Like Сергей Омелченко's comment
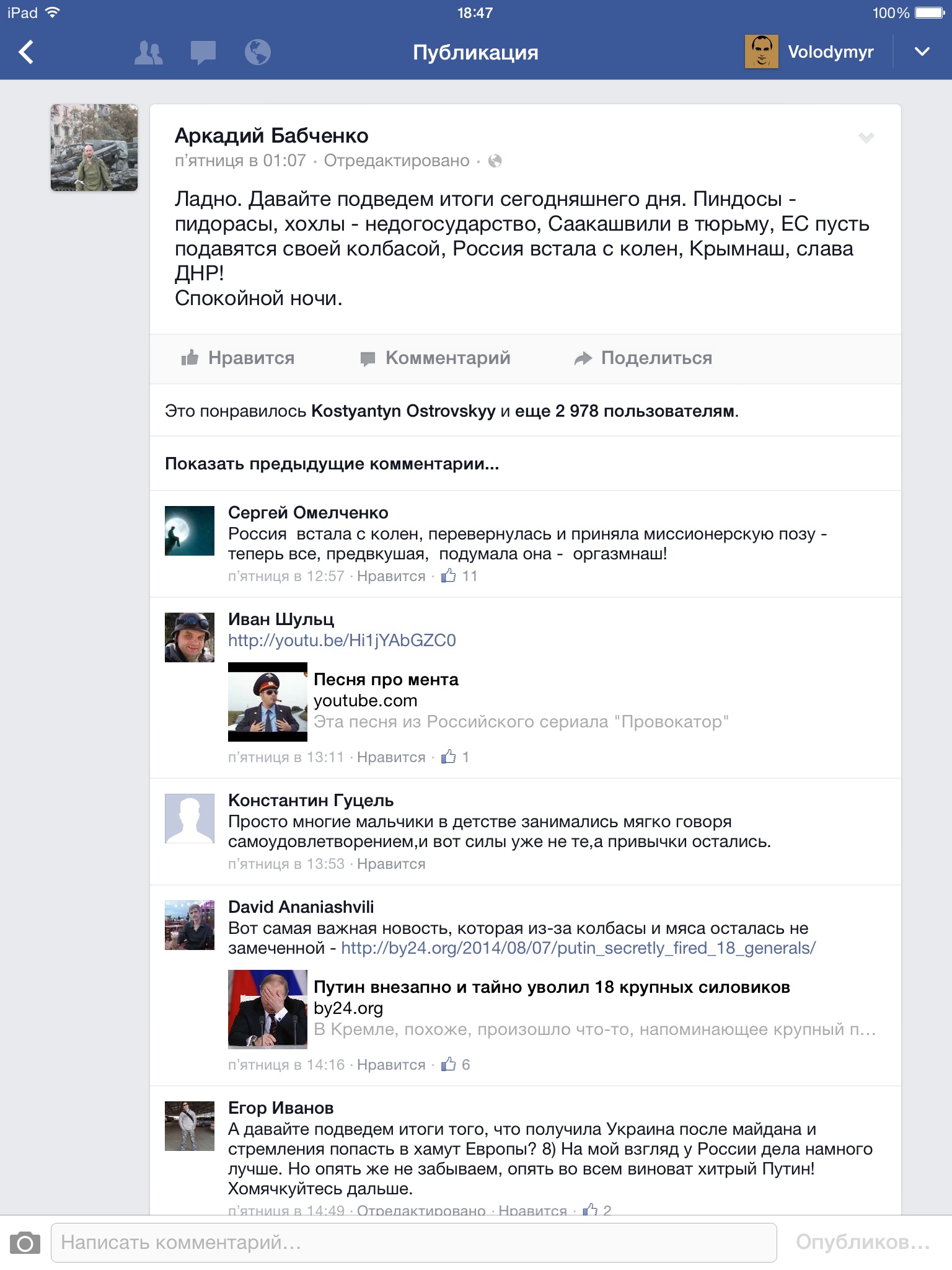952x1270 pixels. [391, 576]
